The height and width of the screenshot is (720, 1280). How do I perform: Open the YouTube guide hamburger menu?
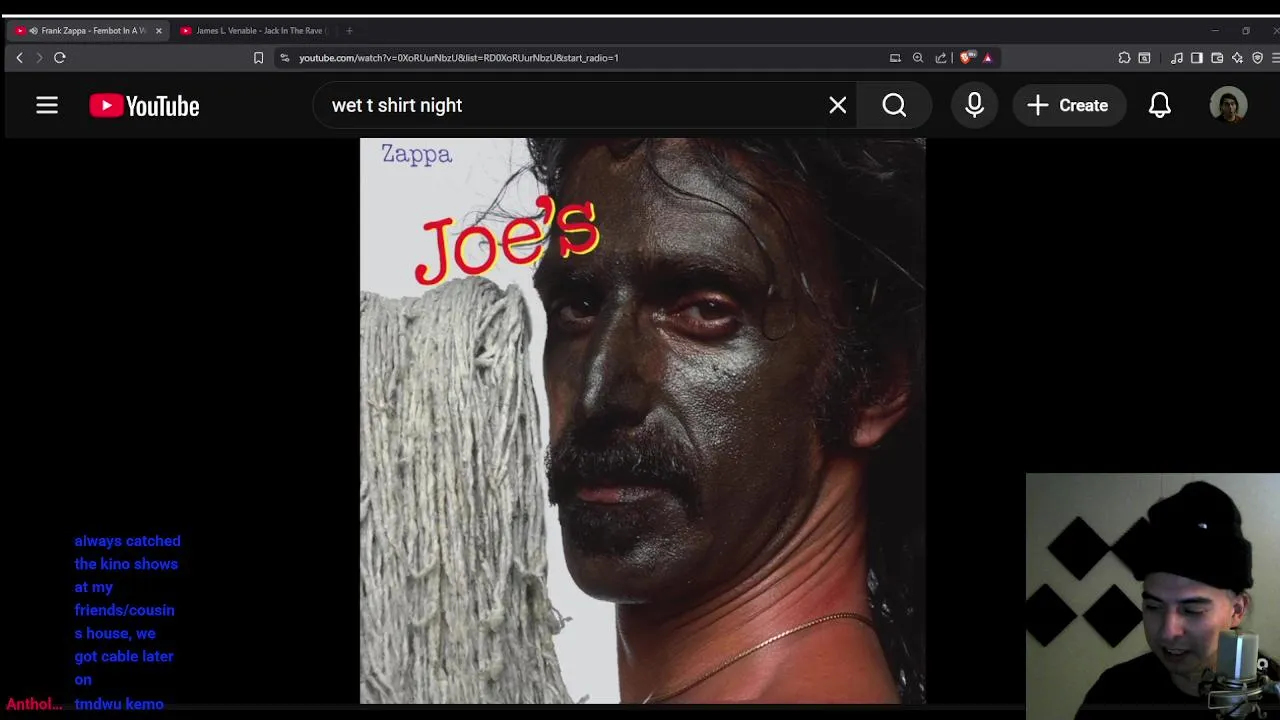(47, 105)
